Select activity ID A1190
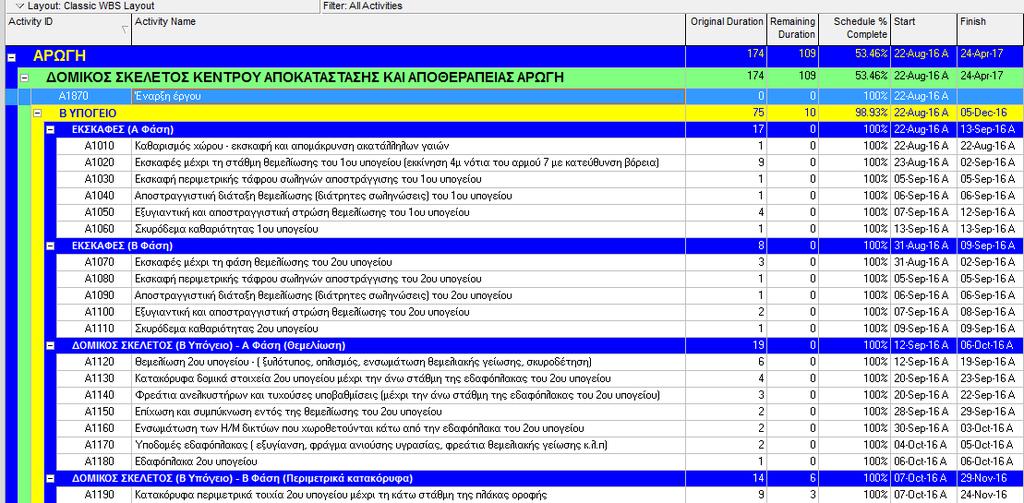The image size is (1024, 503). 99,495
